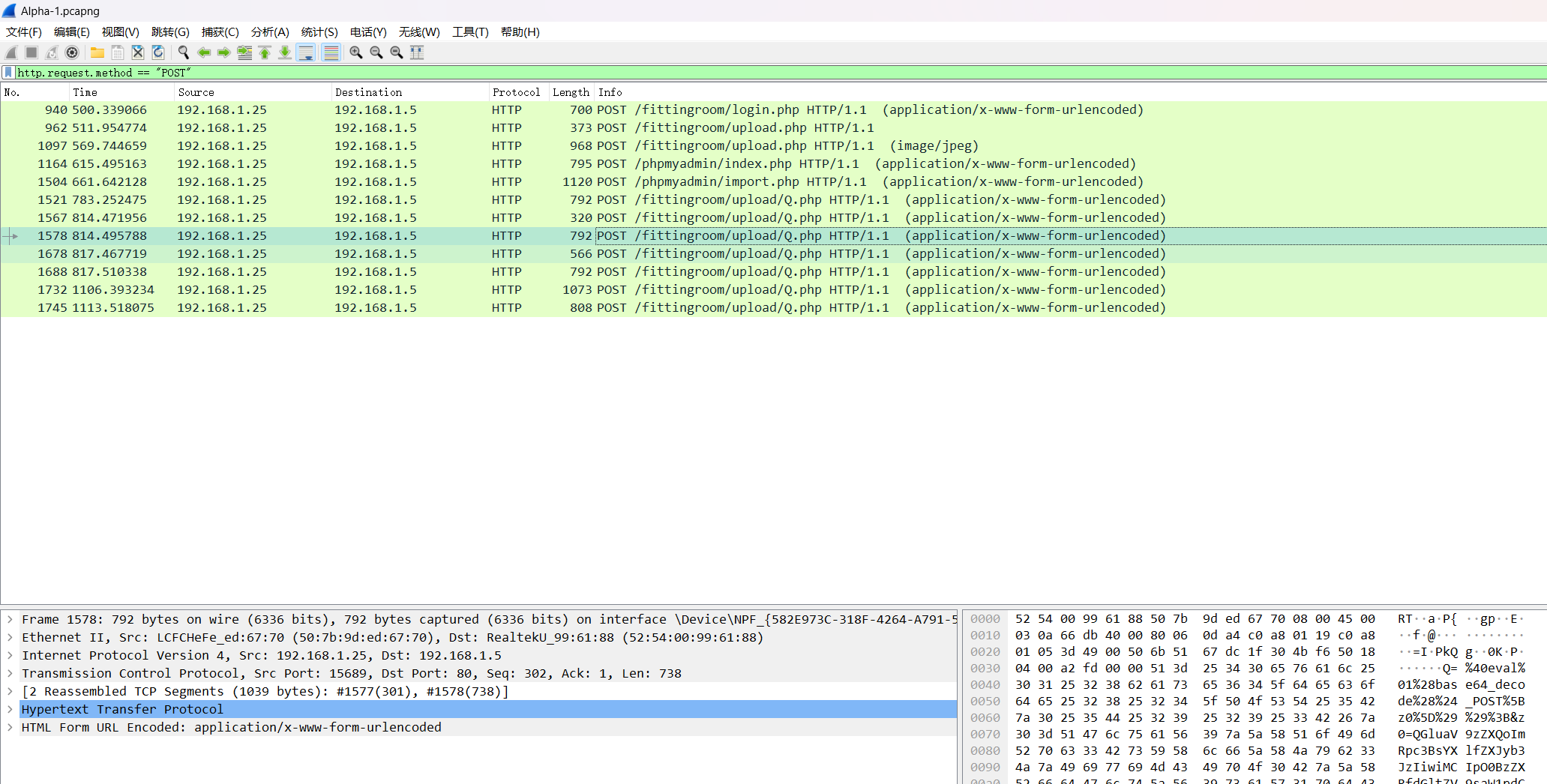
Task: Select packet 1732 with length 1073
Action: coord(773,289)
